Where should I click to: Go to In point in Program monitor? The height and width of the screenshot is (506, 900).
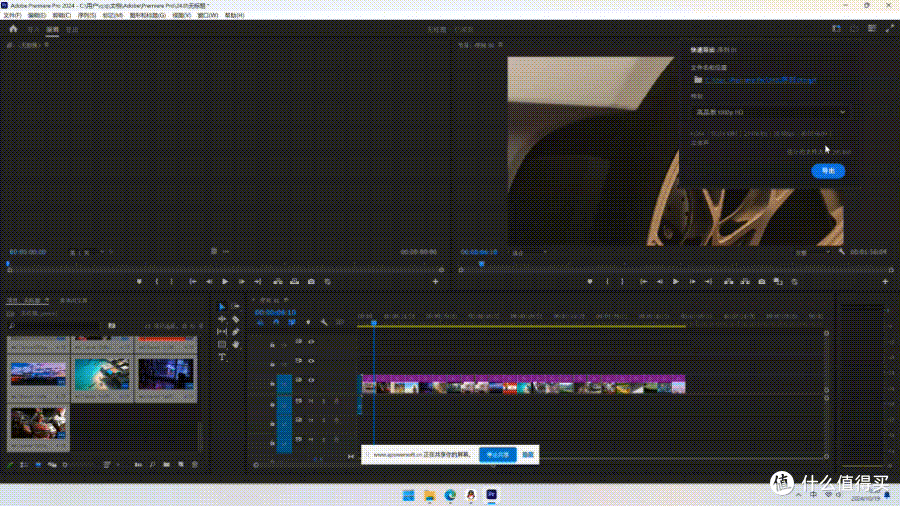tap(643, 282)
